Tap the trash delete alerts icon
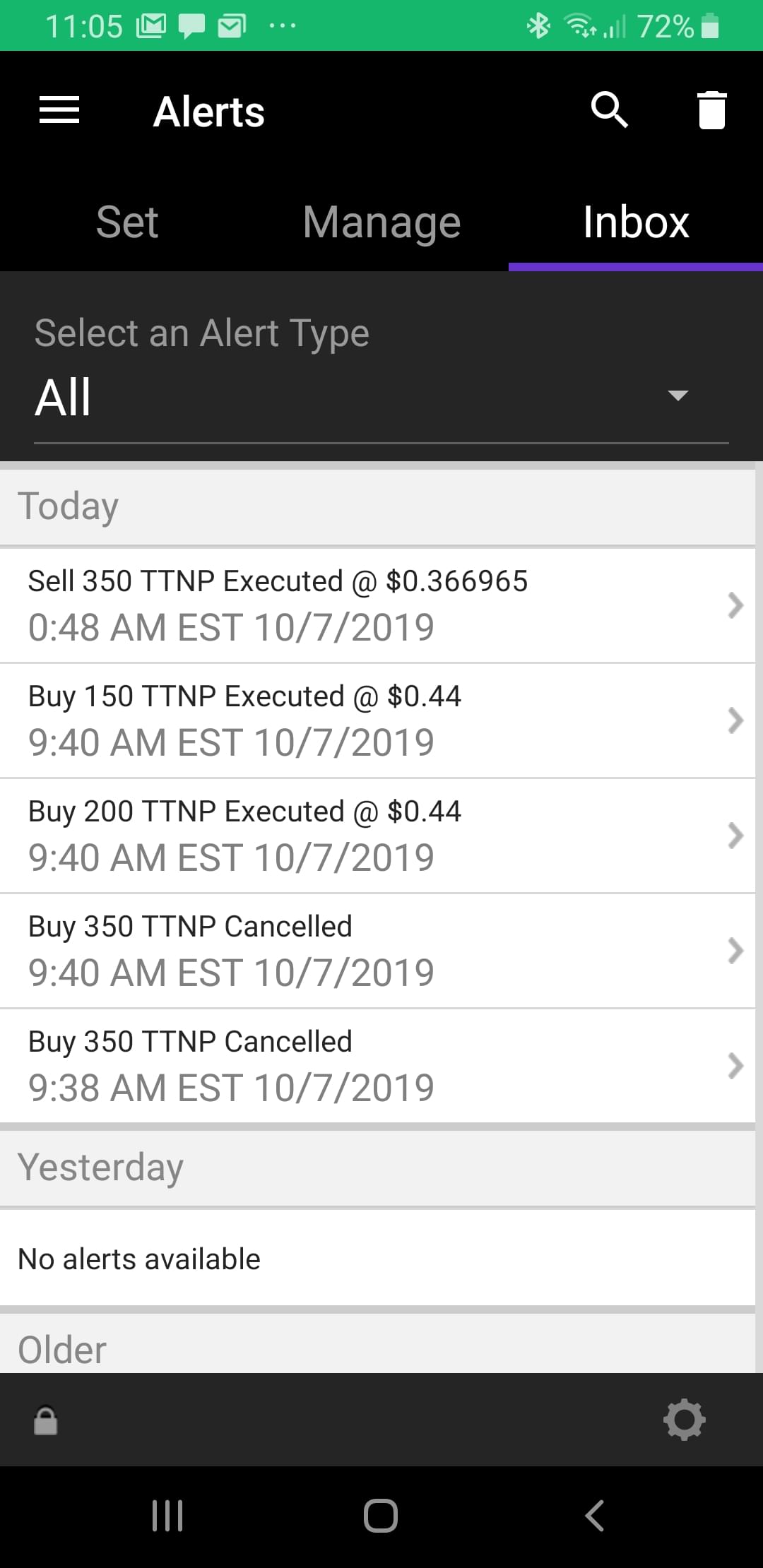This screenshot has width=763, height=1568. 711,110
